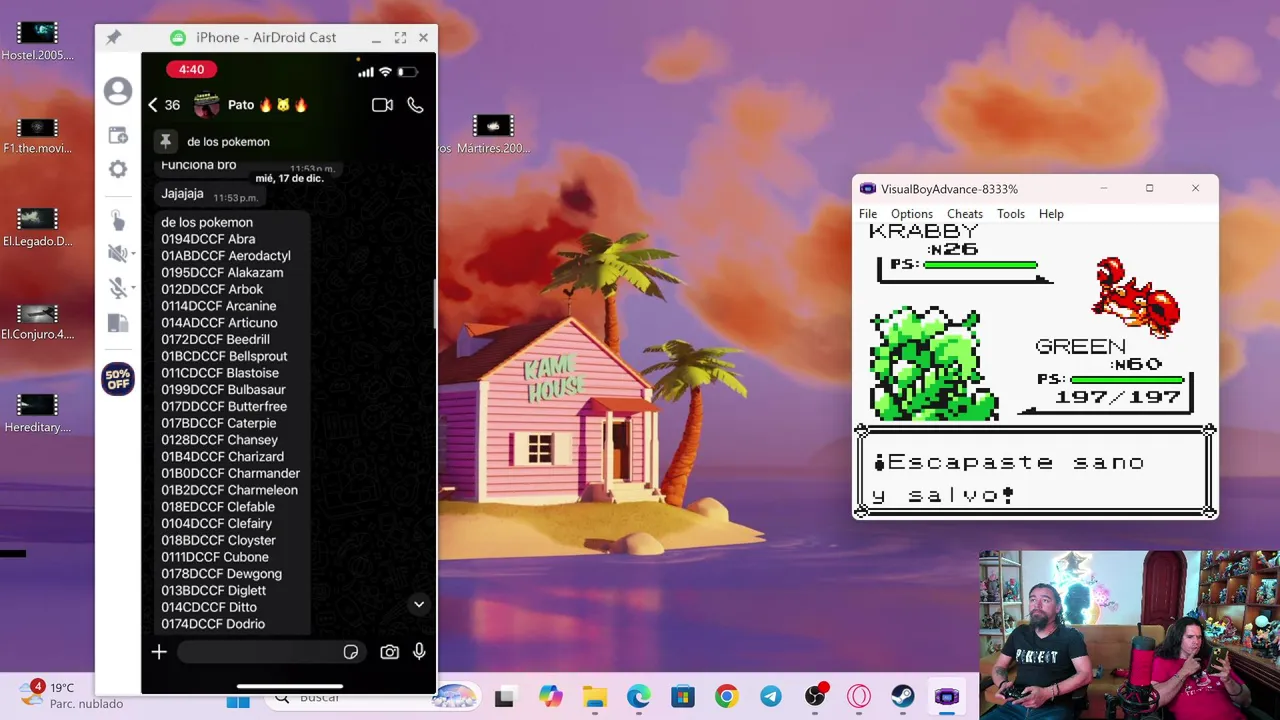Open VisualBoyAdvance Cheats menu
The image size is (1280, 720).
[x=965, y=214]
